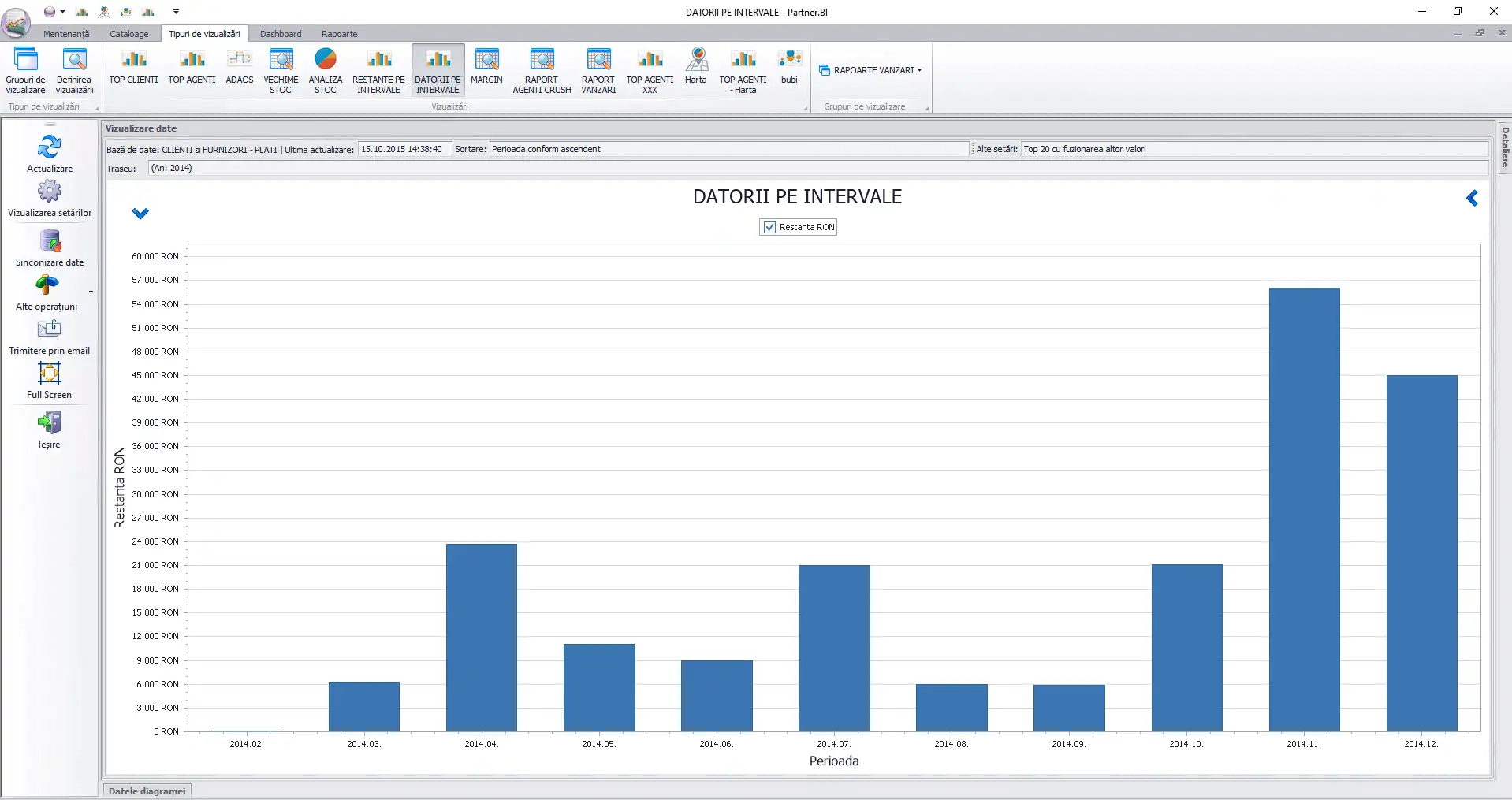
Task: Click first quick access toolbar orb icon
Action: click(50, 12)
